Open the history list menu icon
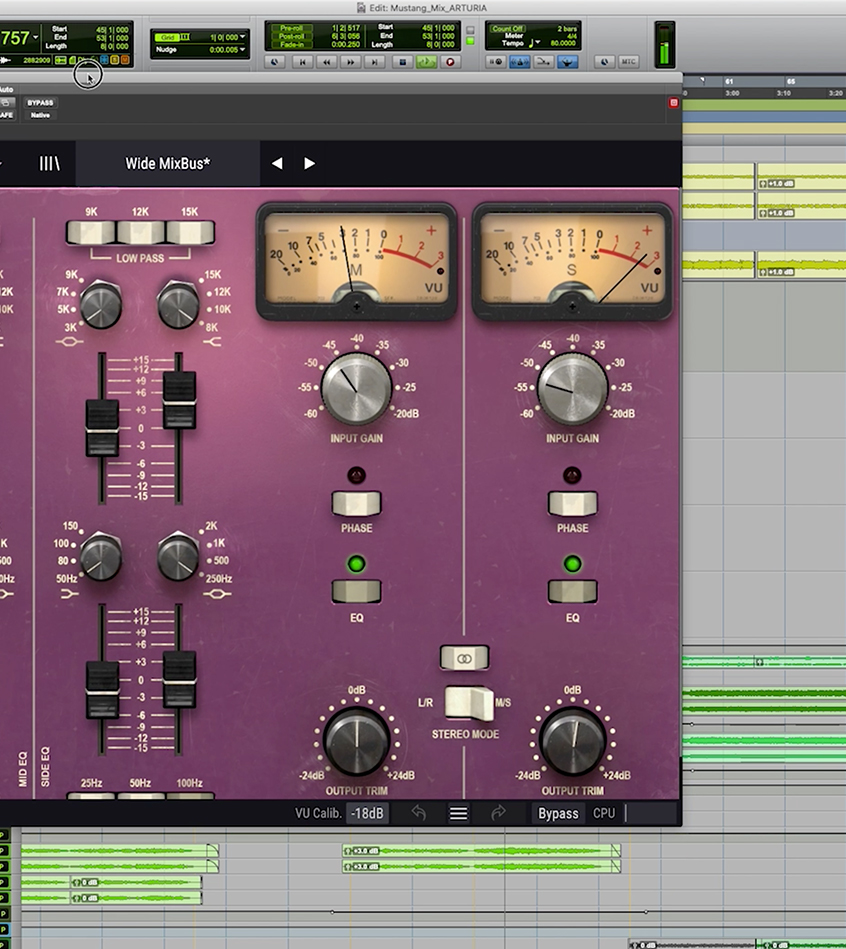This screenshot has height=949, width=846. 458,813
